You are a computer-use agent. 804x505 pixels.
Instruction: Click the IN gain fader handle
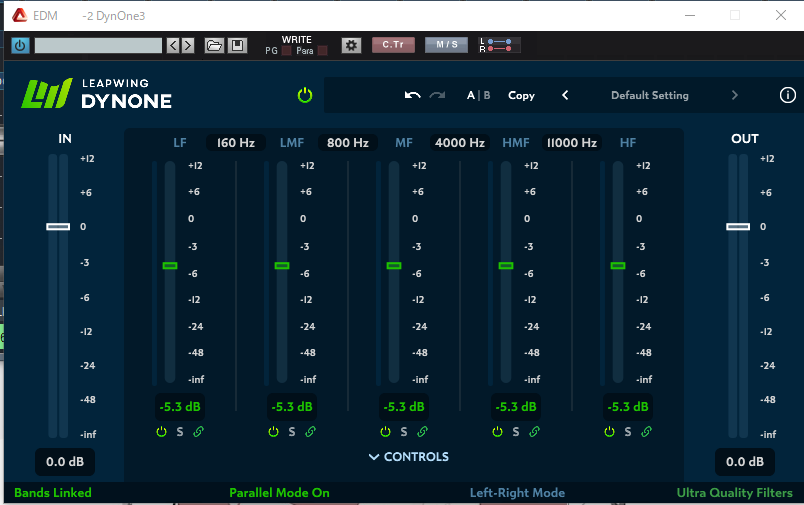pyautogui.click(x=58, y=227)
